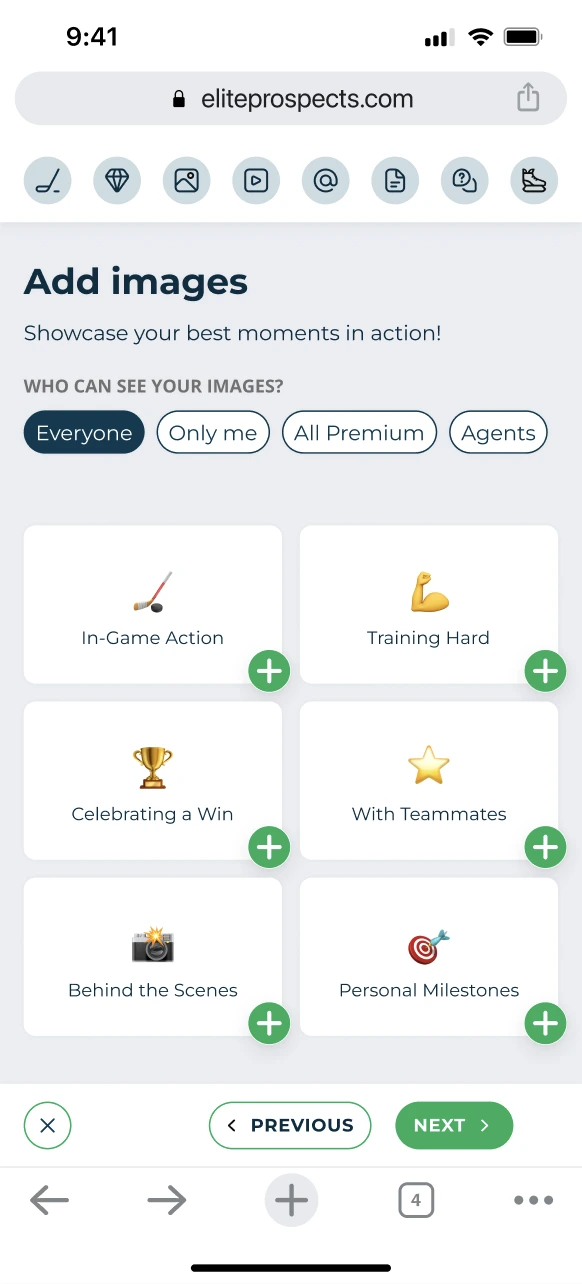The width and height of the screenshot is (582, 1284).
Task: Open the browser tabs counter
Action: pos(416,1199)
